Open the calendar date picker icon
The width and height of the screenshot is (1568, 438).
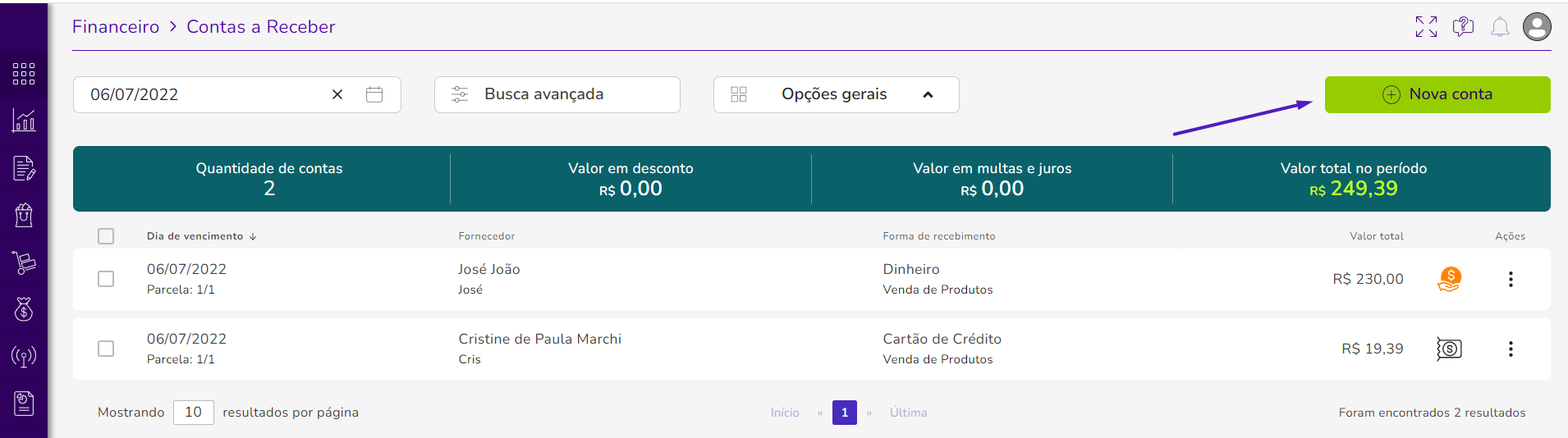[374, 94]
